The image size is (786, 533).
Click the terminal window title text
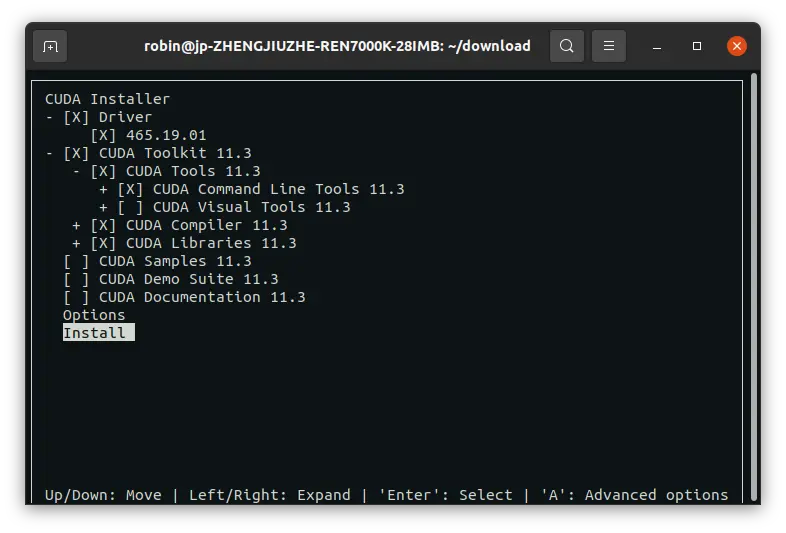[x=337, y=46]
